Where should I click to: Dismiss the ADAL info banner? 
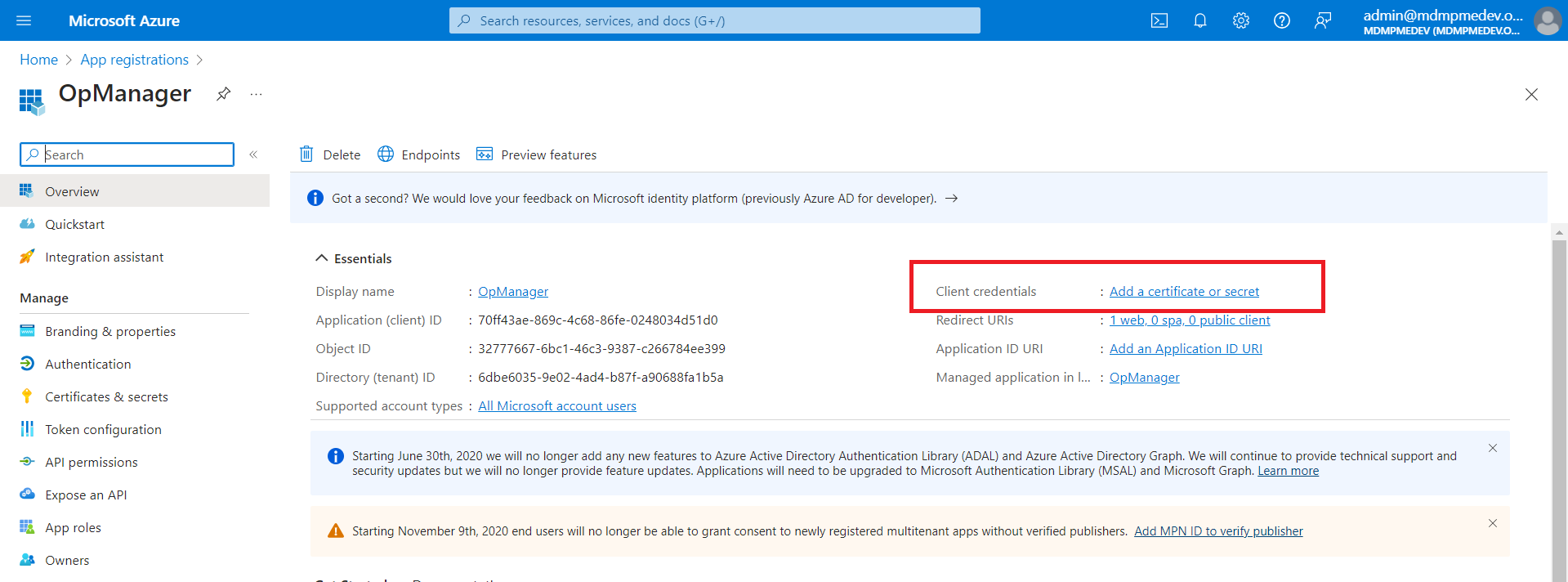[x=1493, y=448]
